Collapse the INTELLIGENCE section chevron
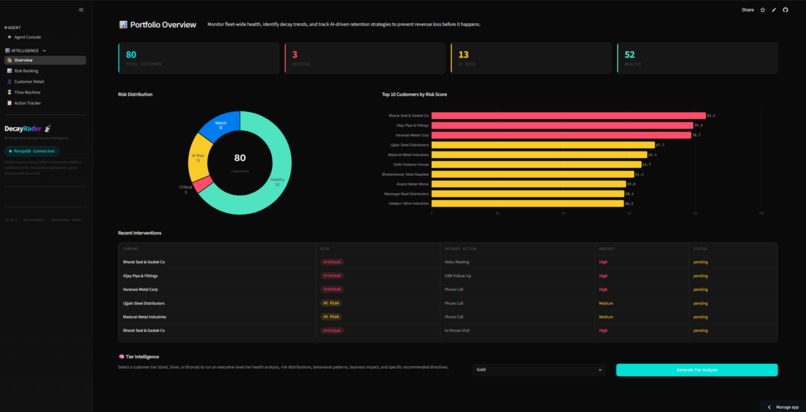 [x=44, y=51]
